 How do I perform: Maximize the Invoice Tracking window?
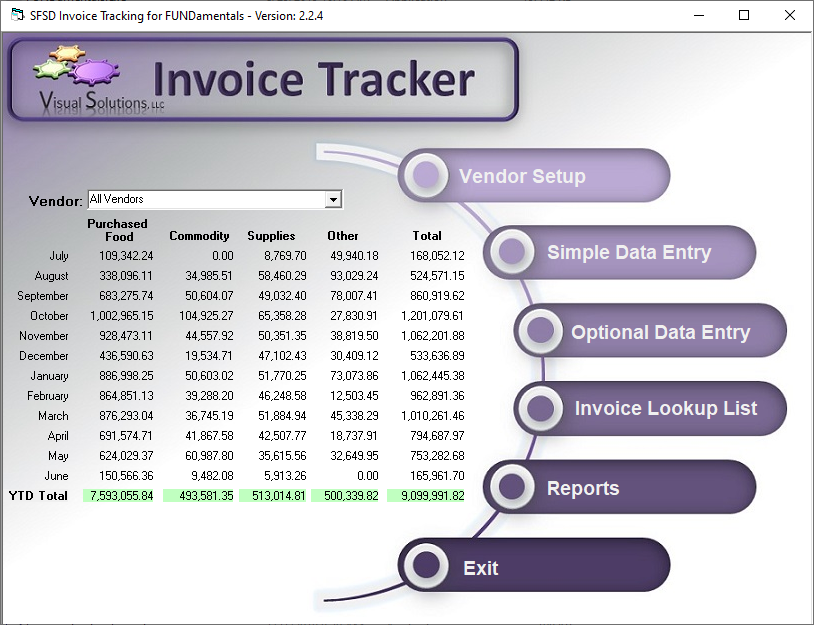(x=744, y=15)
